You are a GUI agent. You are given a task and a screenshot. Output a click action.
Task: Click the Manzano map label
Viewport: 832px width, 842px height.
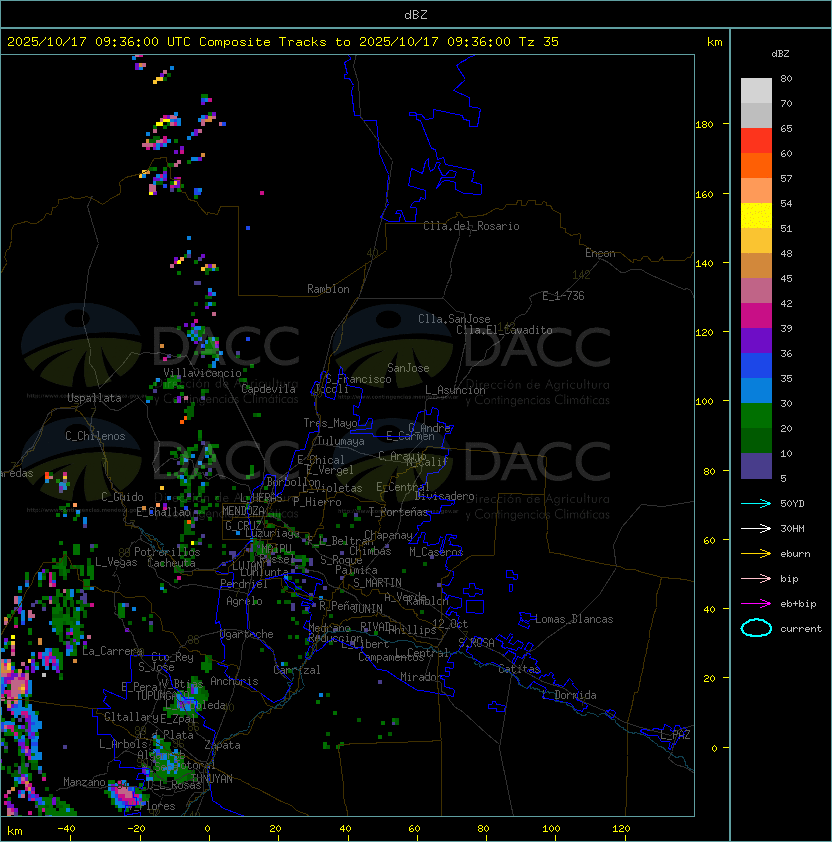click(x=84, y=782)
